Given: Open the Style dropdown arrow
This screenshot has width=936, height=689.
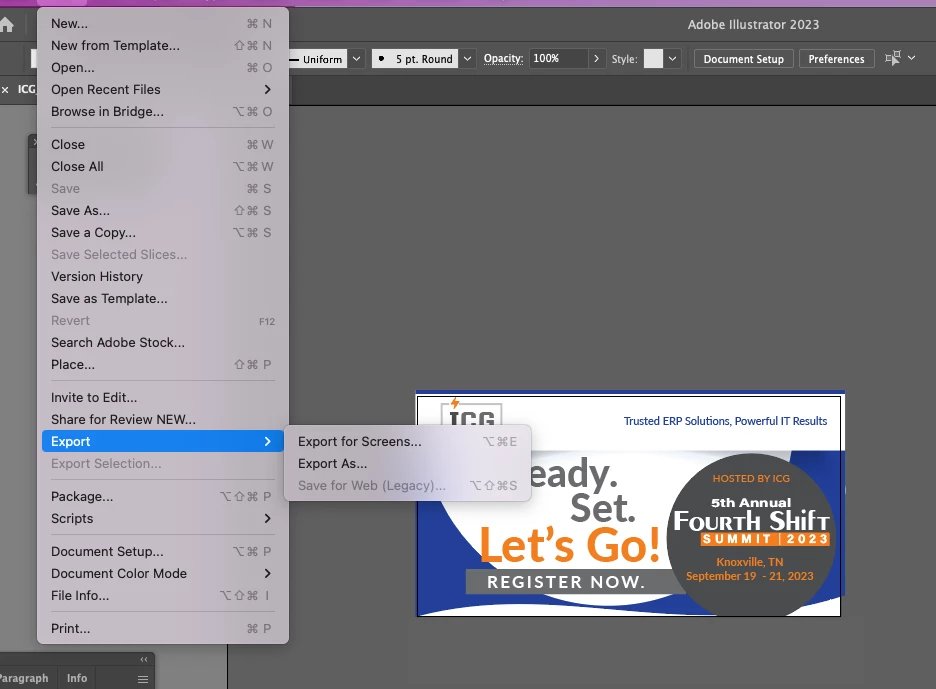Looking at the screenshot, I should [x=672, y=59].
